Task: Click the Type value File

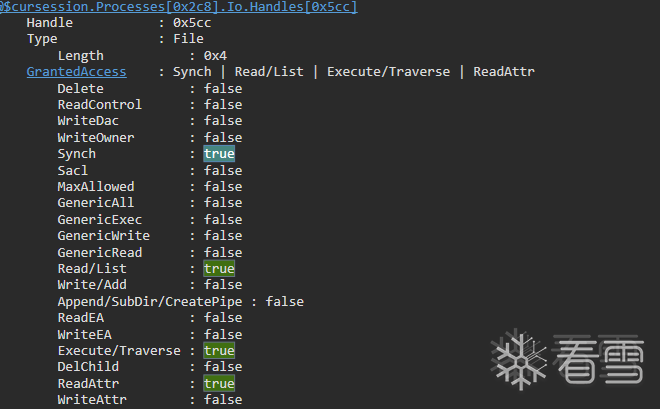Action: pyautogui.click(x=187, y=39)
